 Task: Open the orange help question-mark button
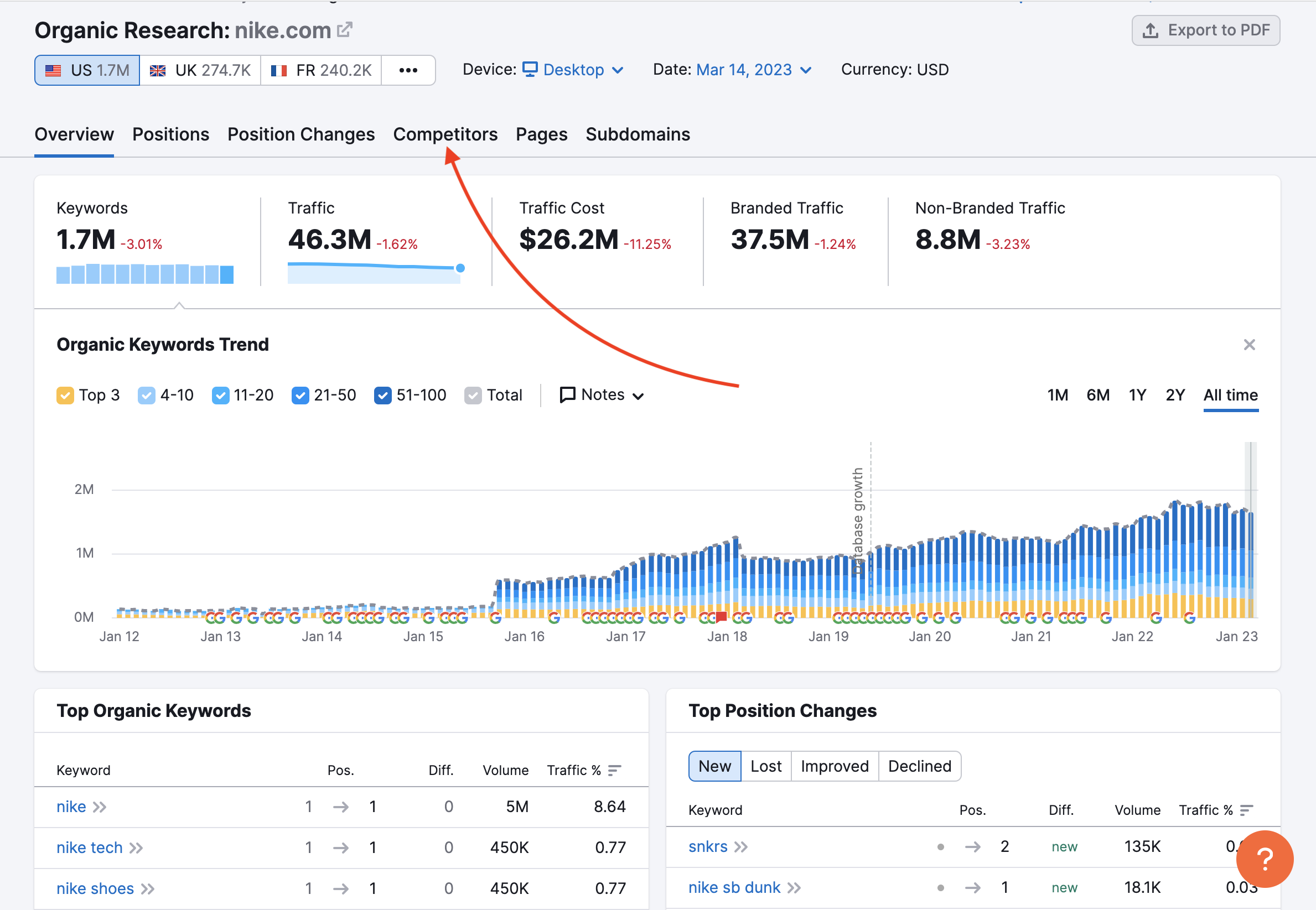tap(1265, 859)
